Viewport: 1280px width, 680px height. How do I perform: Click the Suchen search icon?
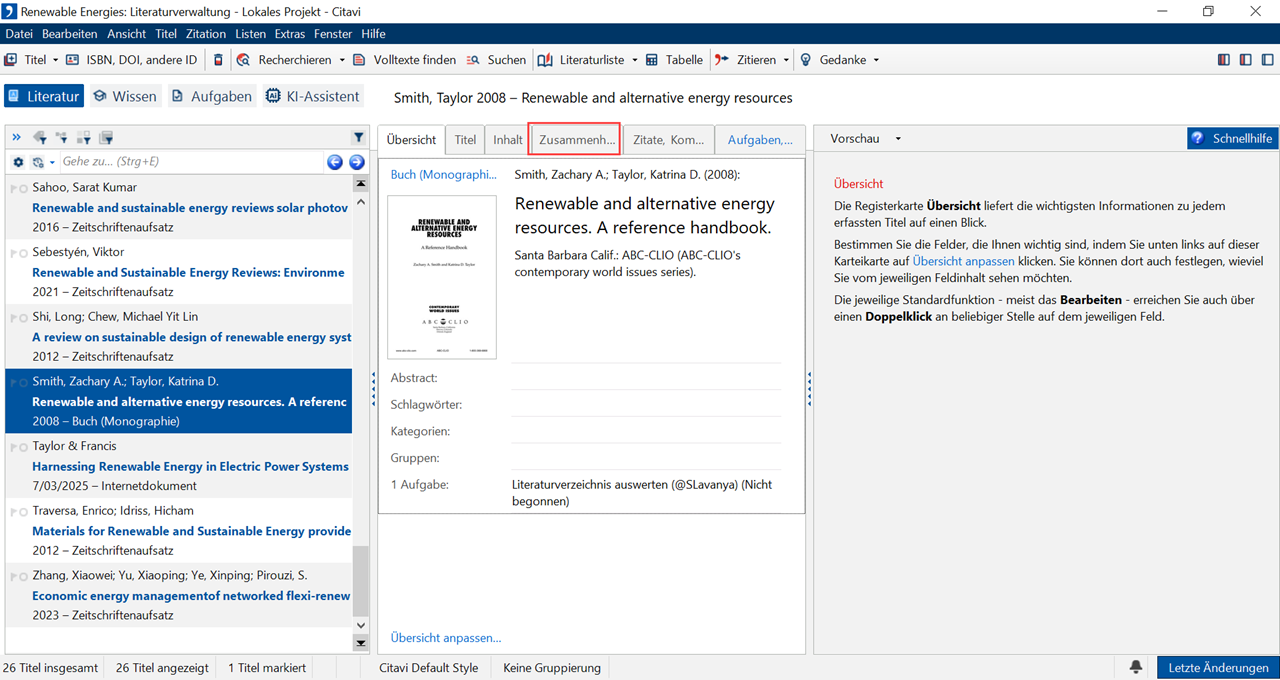(x=473, y=60)
